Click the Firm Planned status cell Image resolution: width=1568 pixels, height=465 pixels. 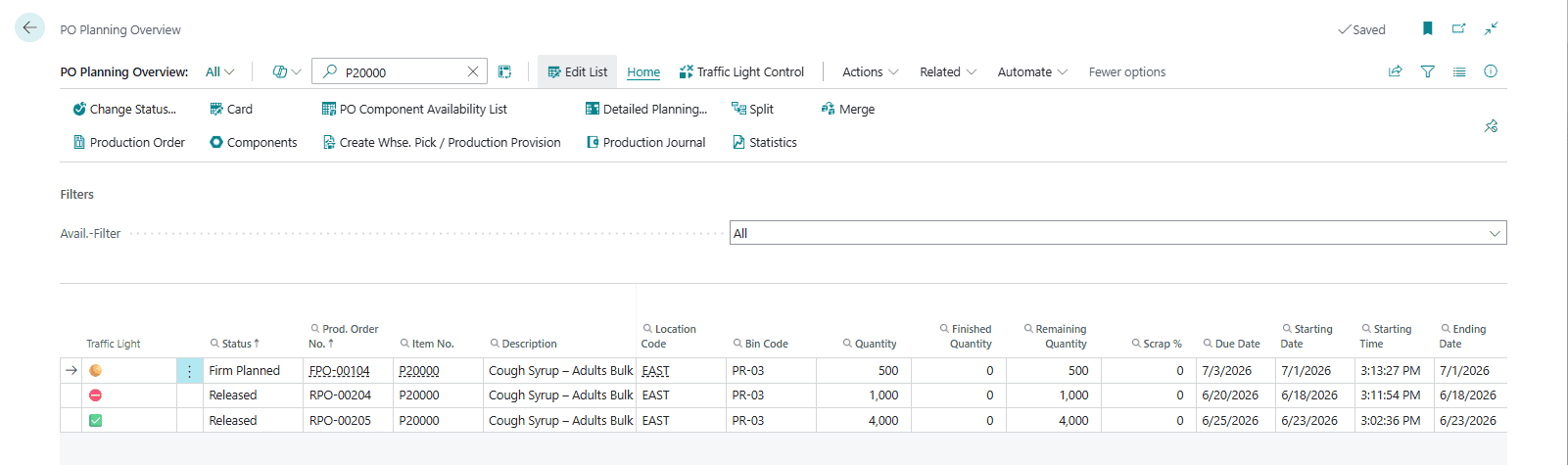pos(254,371)
